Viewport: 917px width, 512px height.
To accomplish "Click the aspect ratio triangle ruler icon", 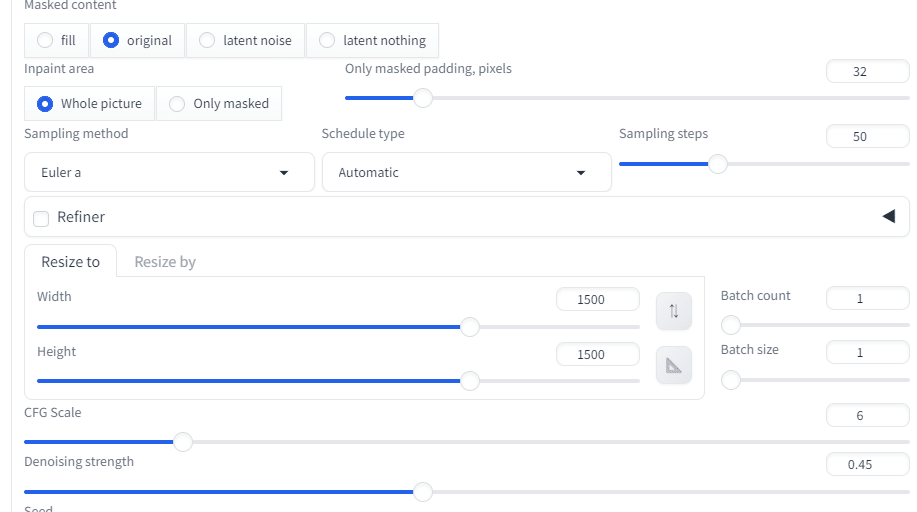I will point(674,366).
